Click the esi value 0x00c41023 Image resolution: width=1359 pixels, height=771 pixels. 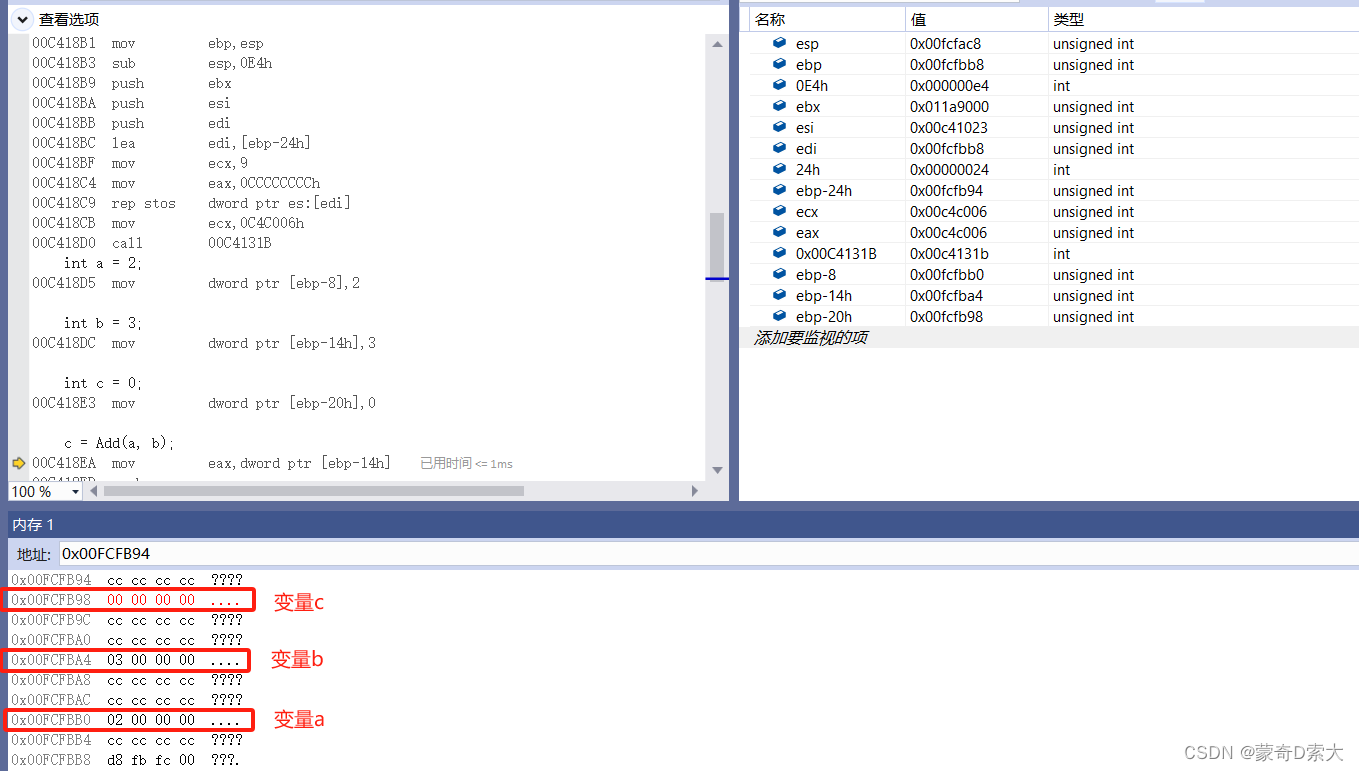coord(946,128)
